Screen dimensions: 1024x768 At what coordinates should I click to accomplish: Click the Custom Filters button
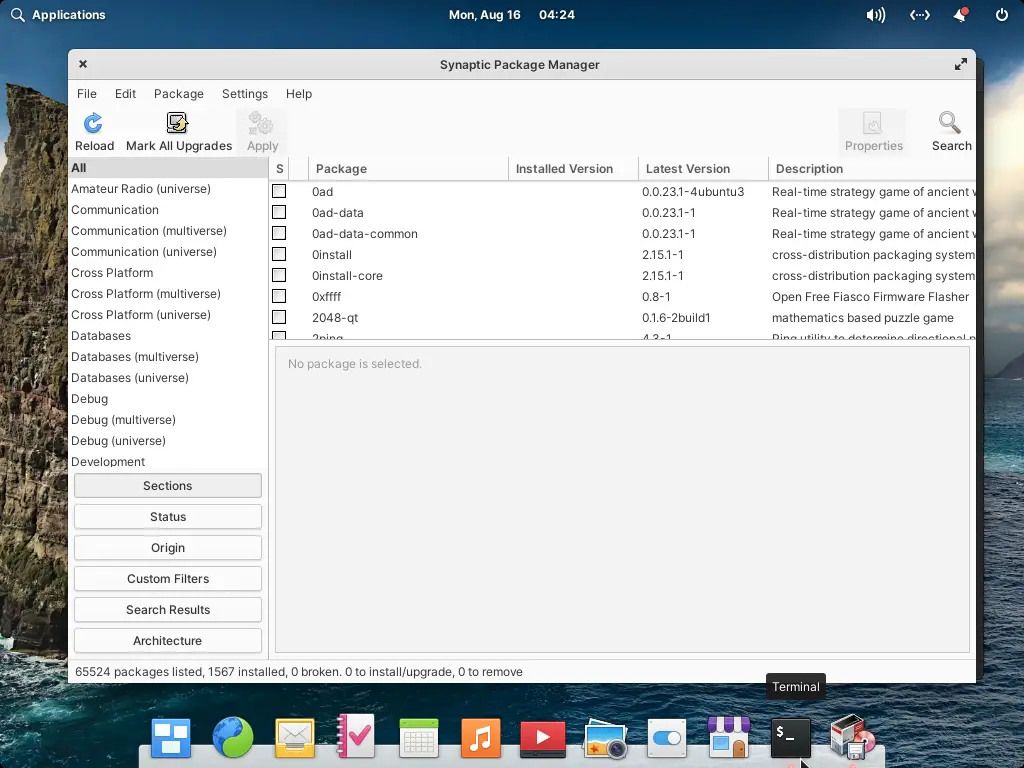168,579
